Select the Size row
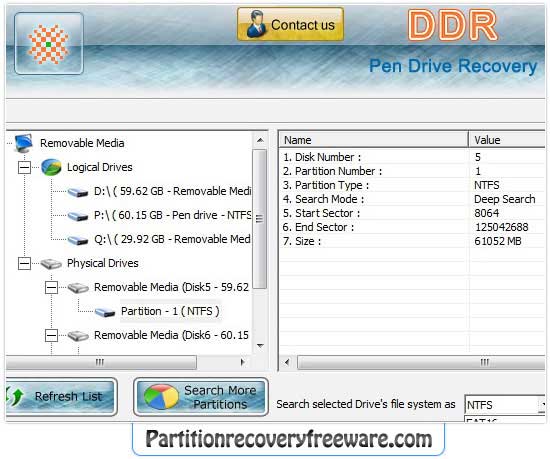 412,241
